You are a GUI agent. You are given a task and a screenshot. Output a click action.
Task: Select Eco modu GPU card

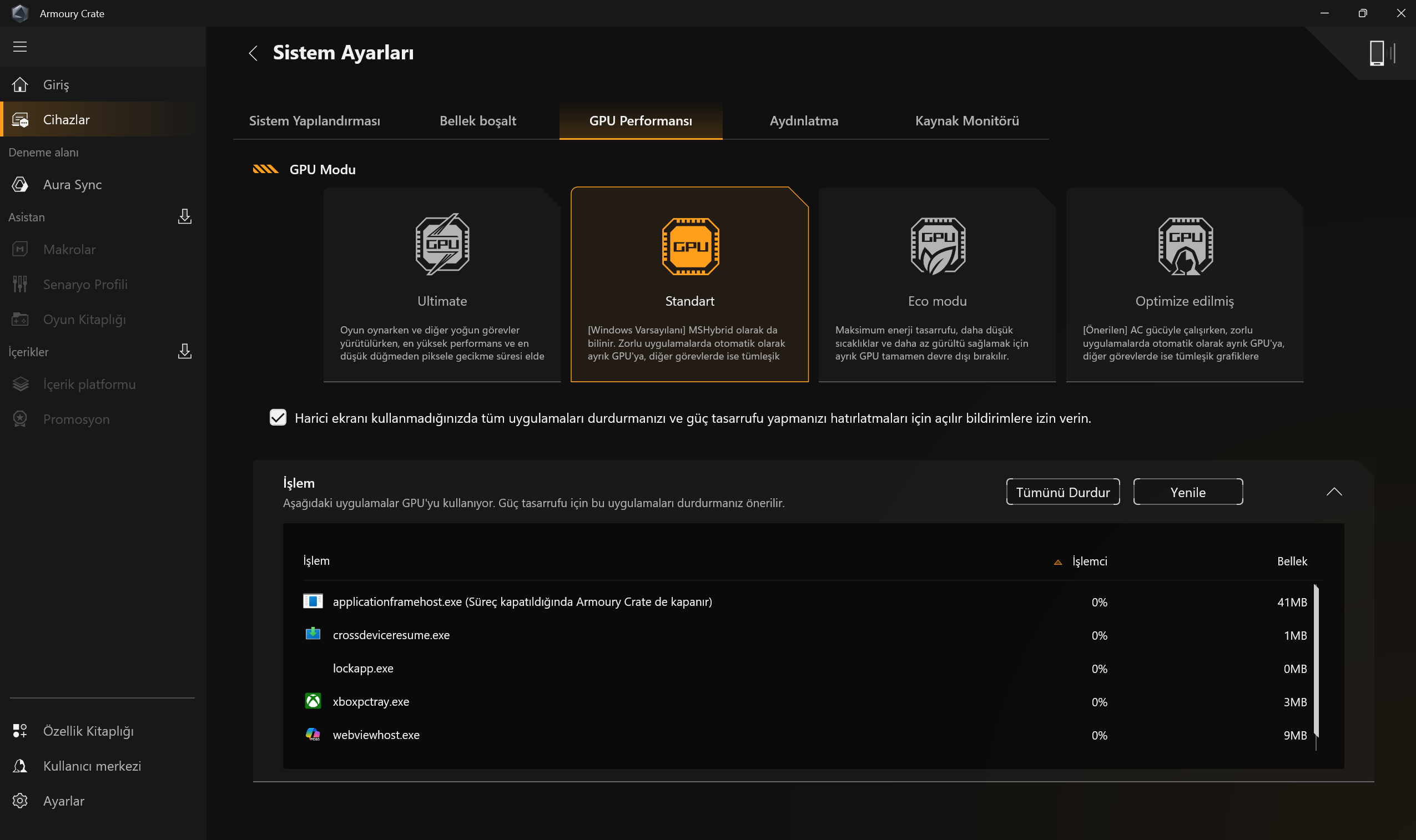pyautogui.click(x=938, y=285)
